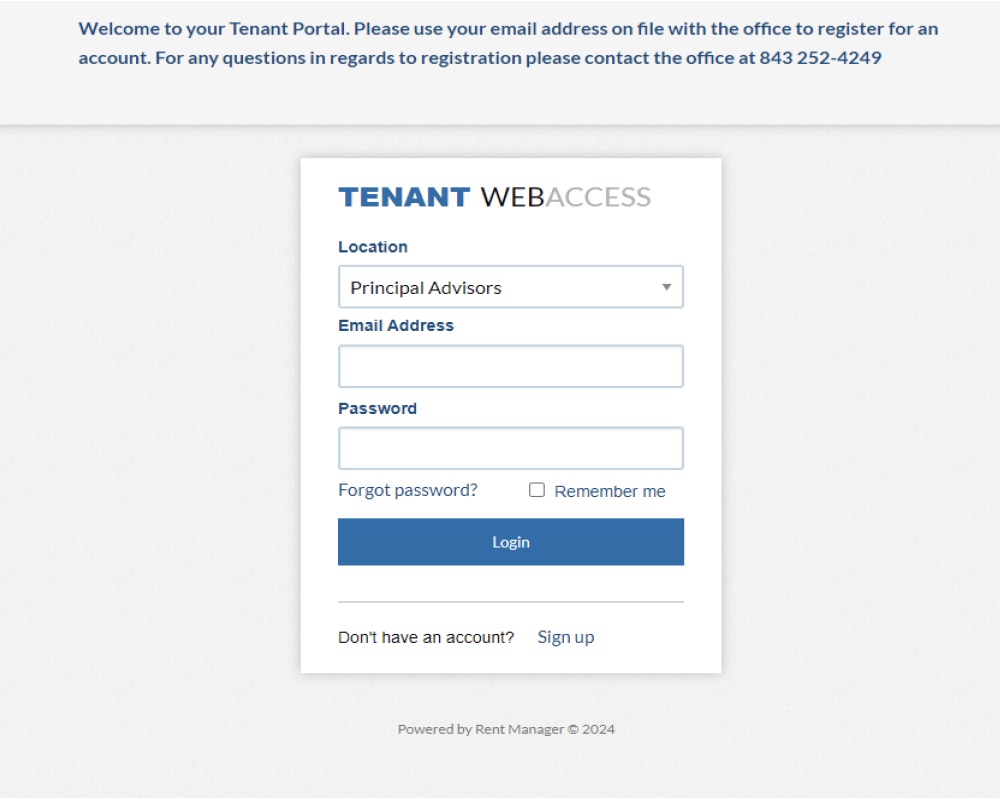Follow the Sign up link
Screen dimensions: 1000x798
[x=566, y=637]
